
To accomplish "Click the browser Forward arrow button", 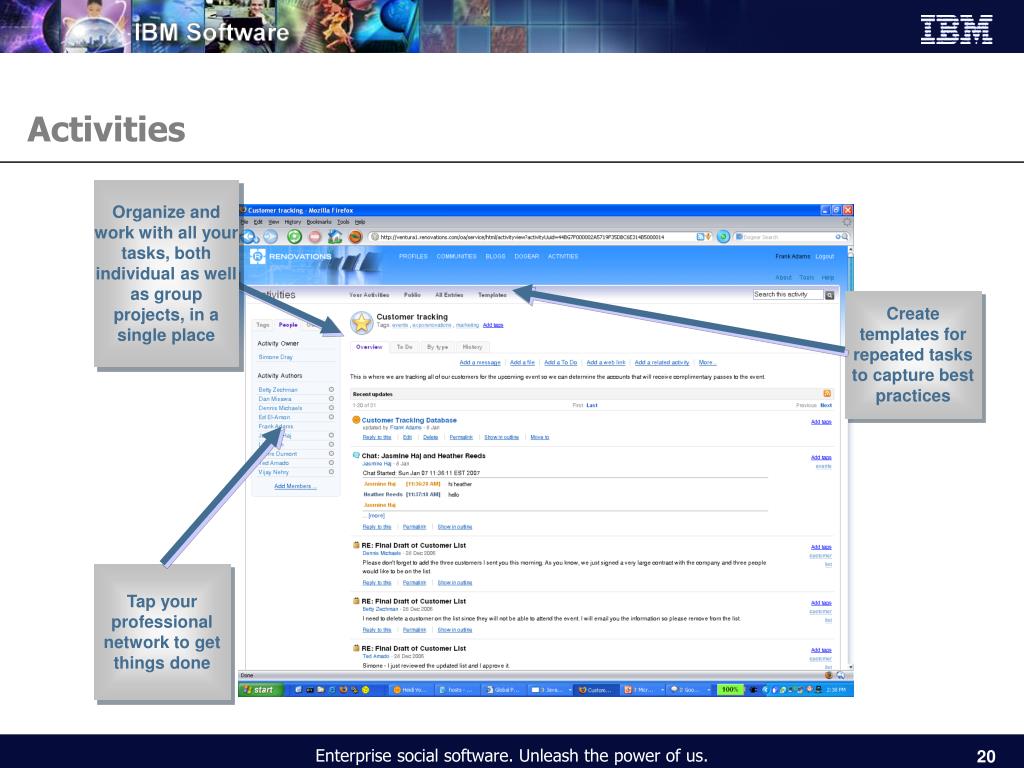I will point(270,237).
